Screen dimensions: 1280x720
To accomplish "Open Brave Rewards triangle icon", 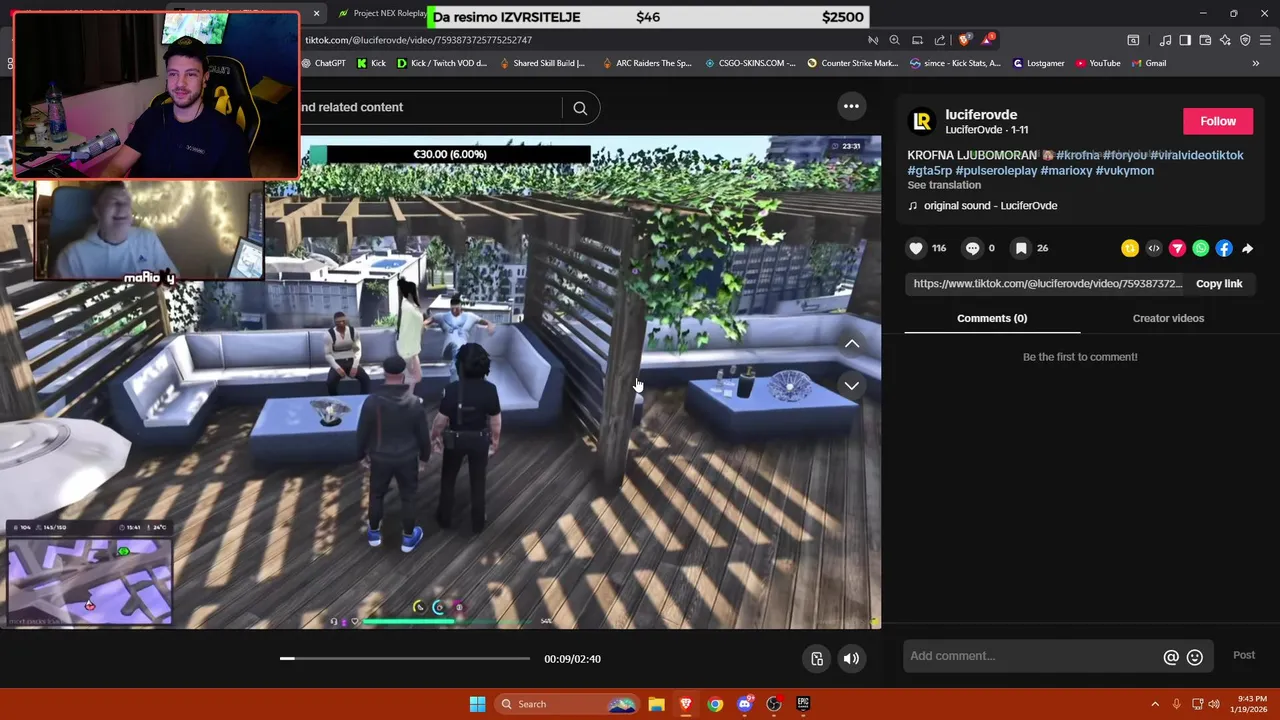I will coord(987,40).
